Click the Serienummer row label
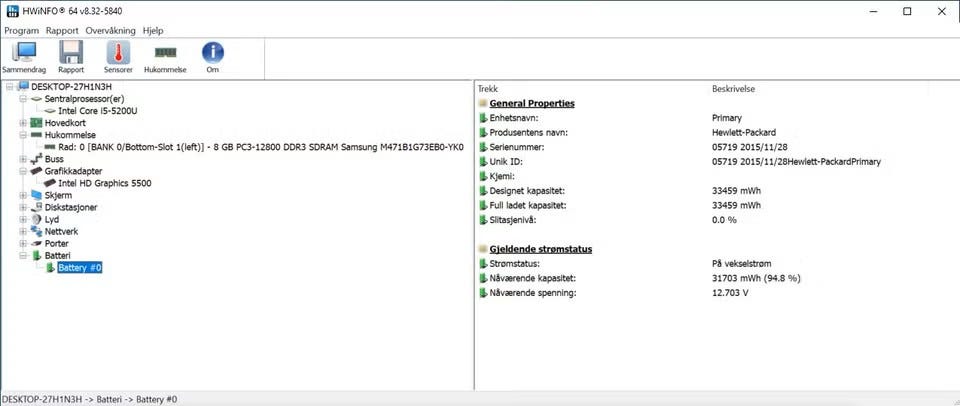The width and height of the screenshot is (960, 406). pos(517,147)
